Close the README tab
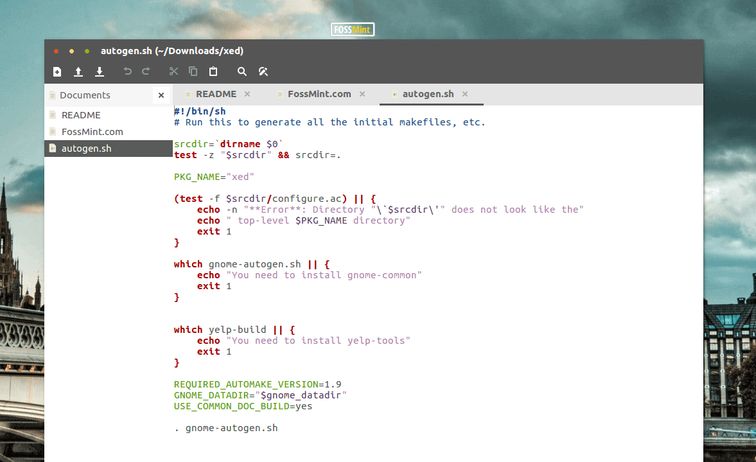This screenshot has height=462, width=756. pyautogui.click(x=247, y=94)
